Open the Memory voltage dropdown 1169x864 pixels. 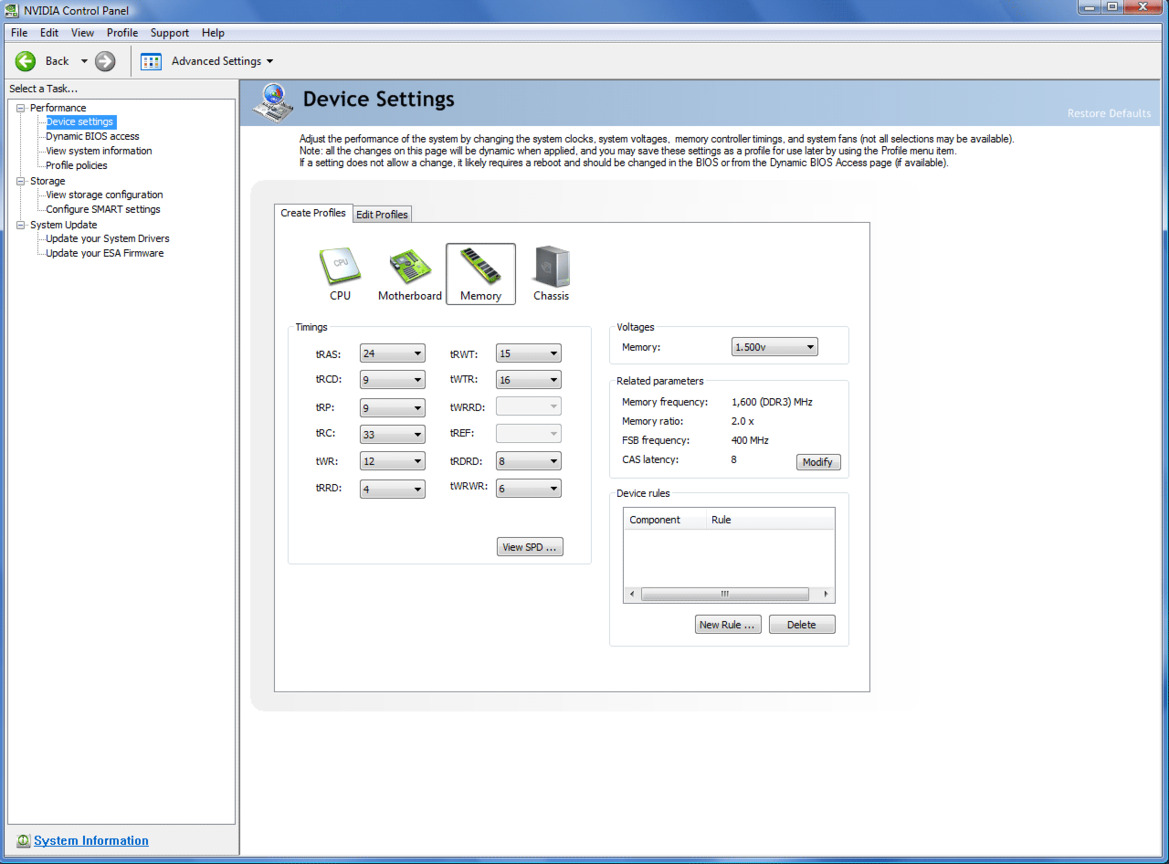(x=774, y=347)
